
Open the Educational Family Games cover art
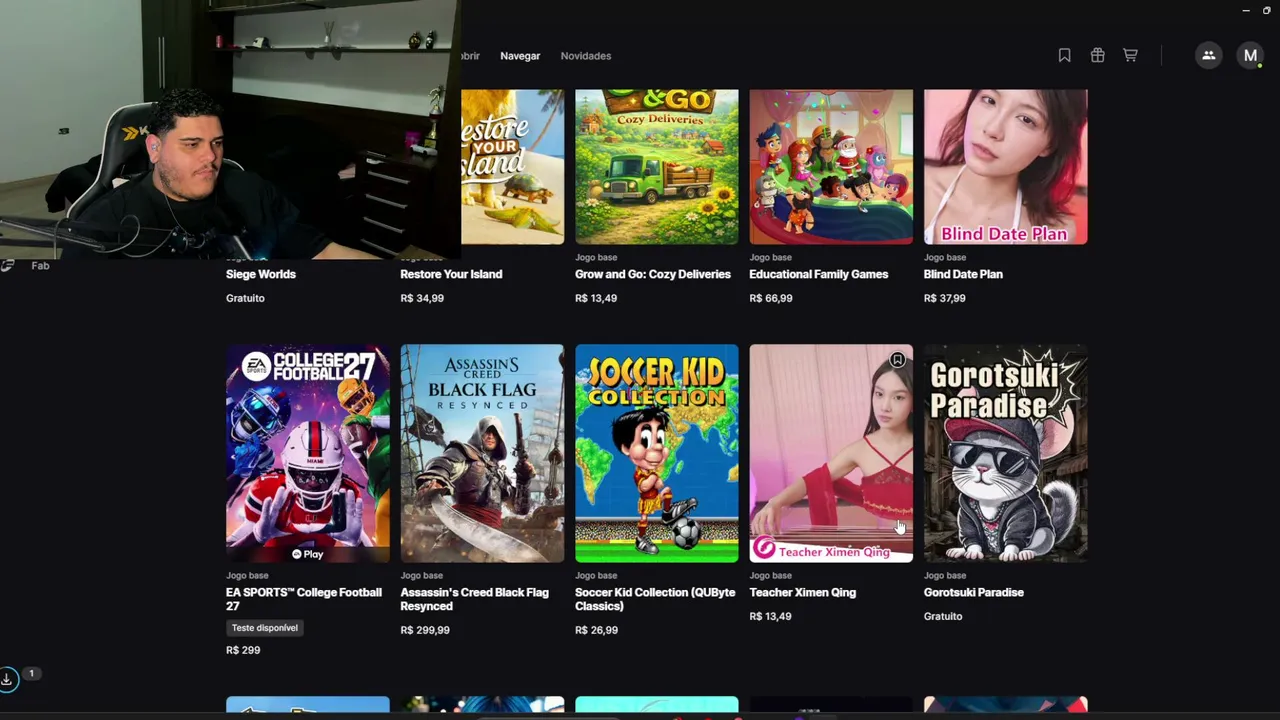point(831,167)
